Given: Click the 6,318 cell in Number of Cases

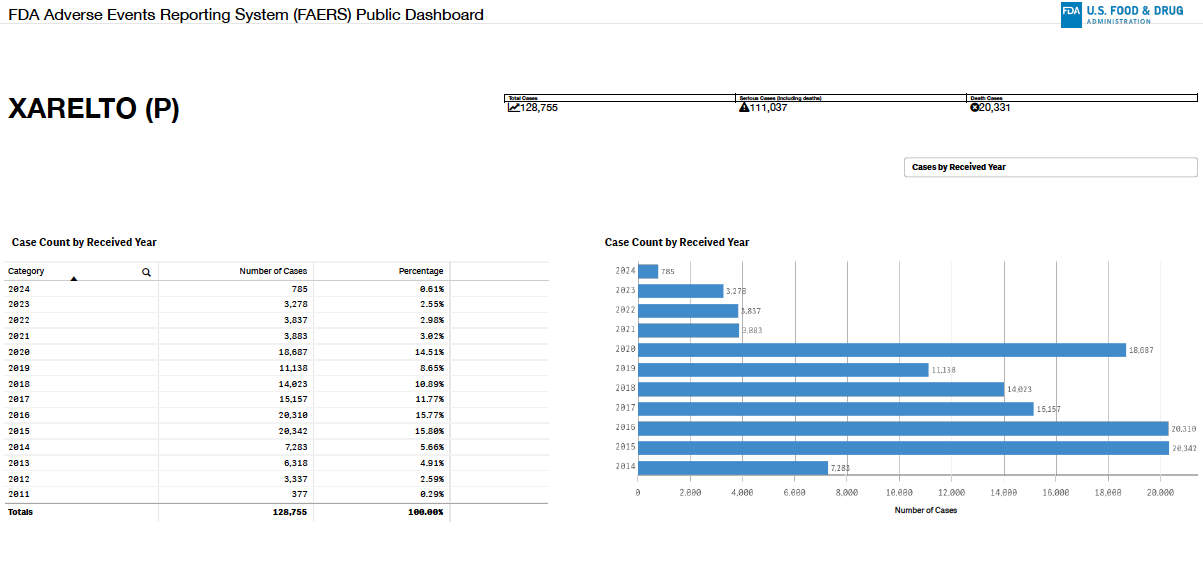Looking at the screenshot, I should (296, 463).
